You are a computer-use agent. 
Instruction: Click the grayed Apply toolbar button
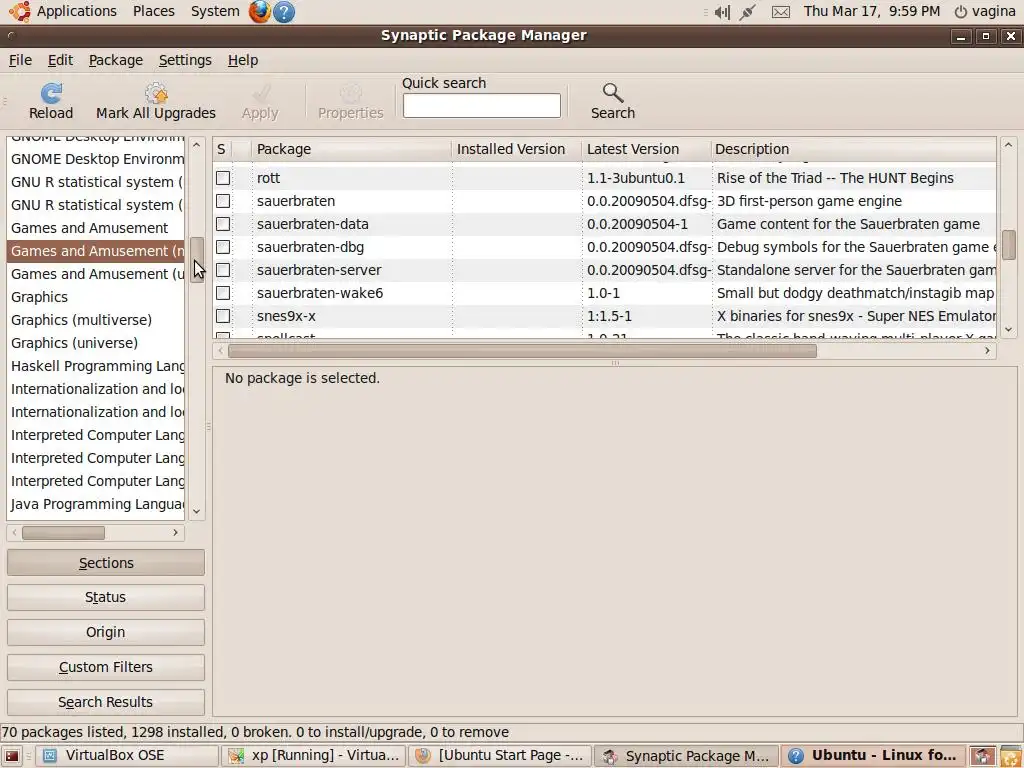pyautogui.click(x=260, y=102)
